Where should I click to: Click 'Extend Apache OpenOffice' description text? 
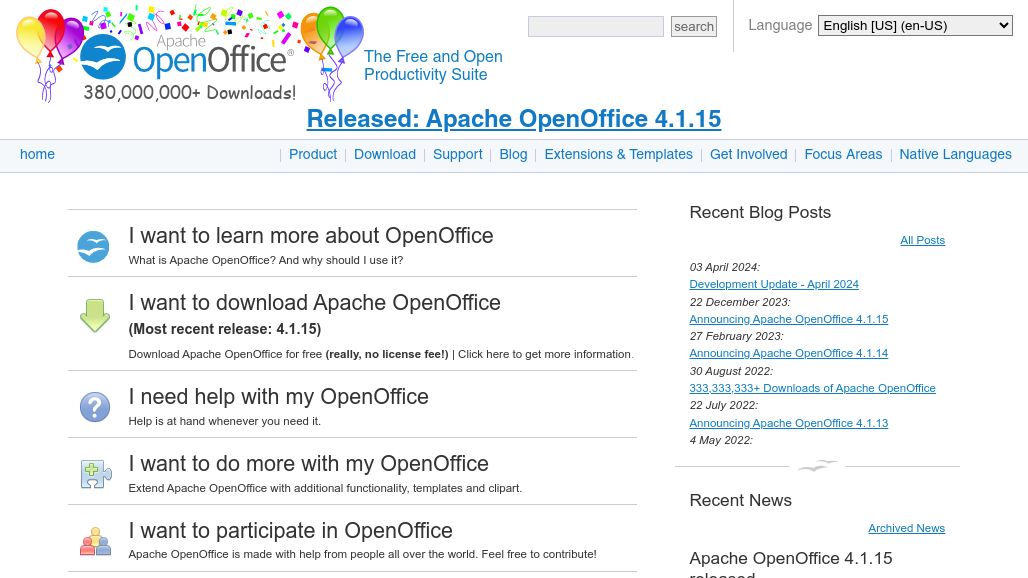pos(325,488)
